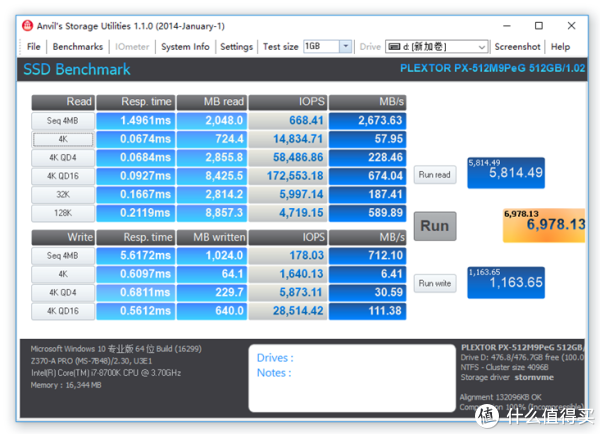Image resolution: width=600 pixels, height=434 pixels.
Task: Click the 32K read test button
Action: pyautogui.click(x=63, y=194)
